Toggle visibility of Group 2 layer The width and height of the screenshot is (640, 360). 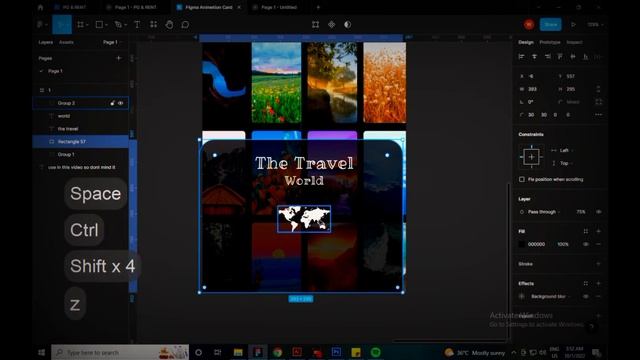click(120, 103)
